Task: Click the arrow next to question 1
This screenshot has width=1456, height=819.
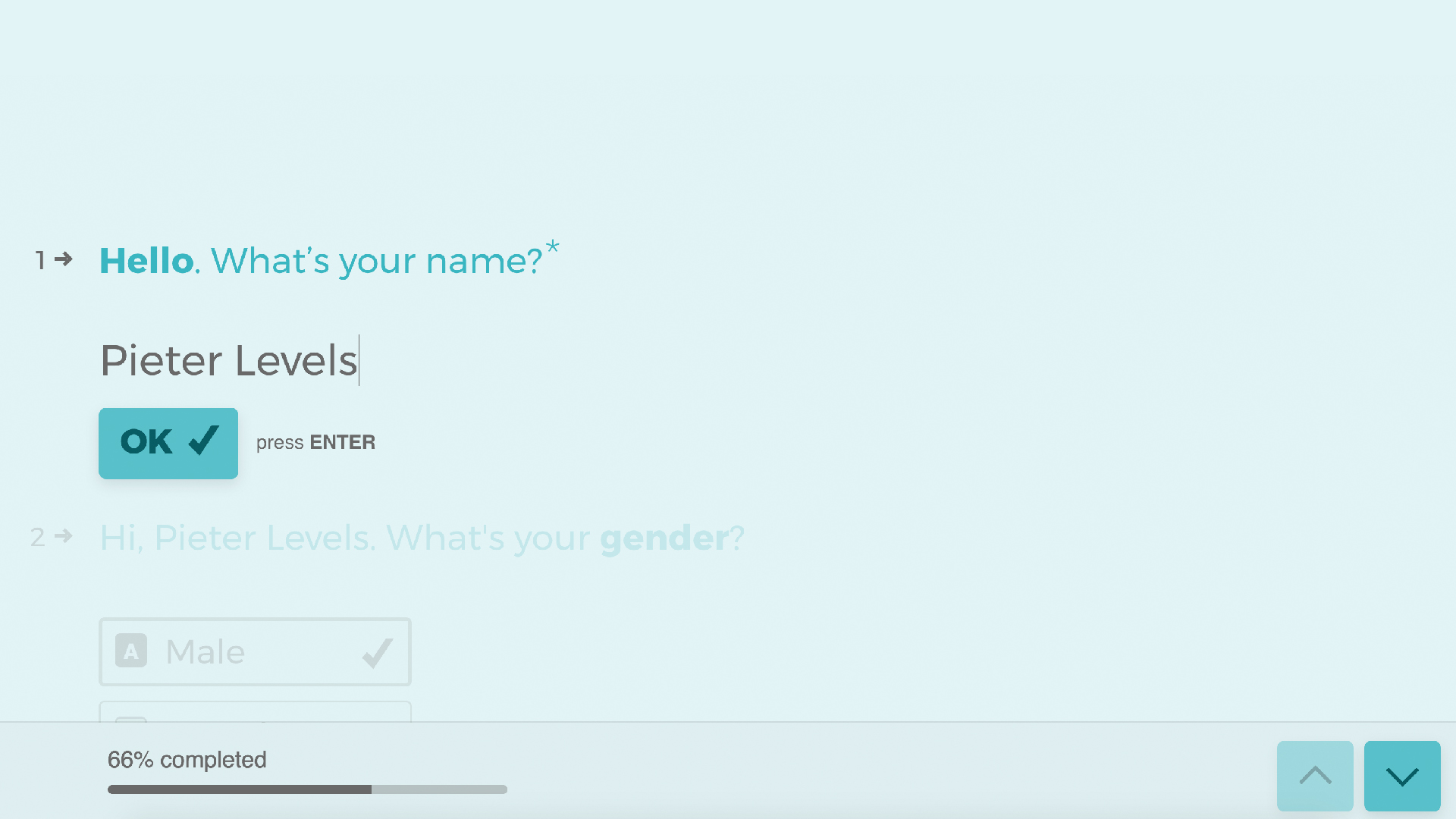Action: 63,259
